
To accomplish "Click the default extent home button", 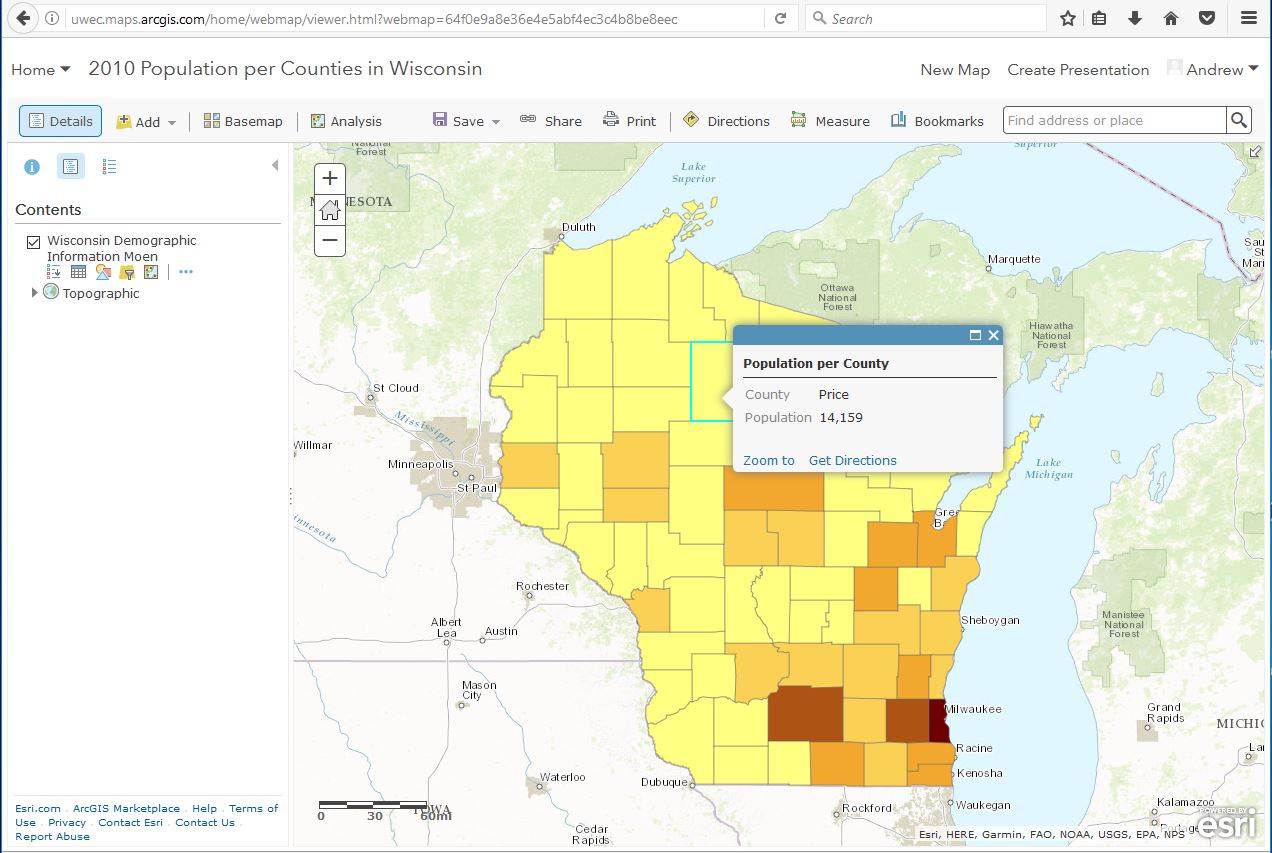I will click(x=330, y=210).
